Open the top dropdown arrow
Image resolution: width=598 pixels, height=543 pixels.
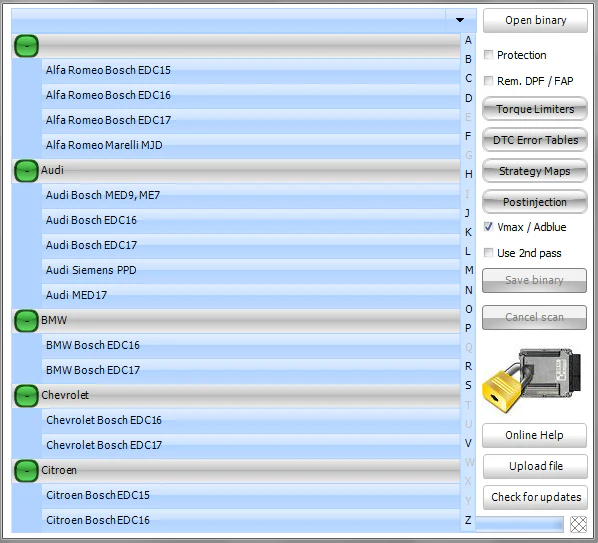[460, 20]
